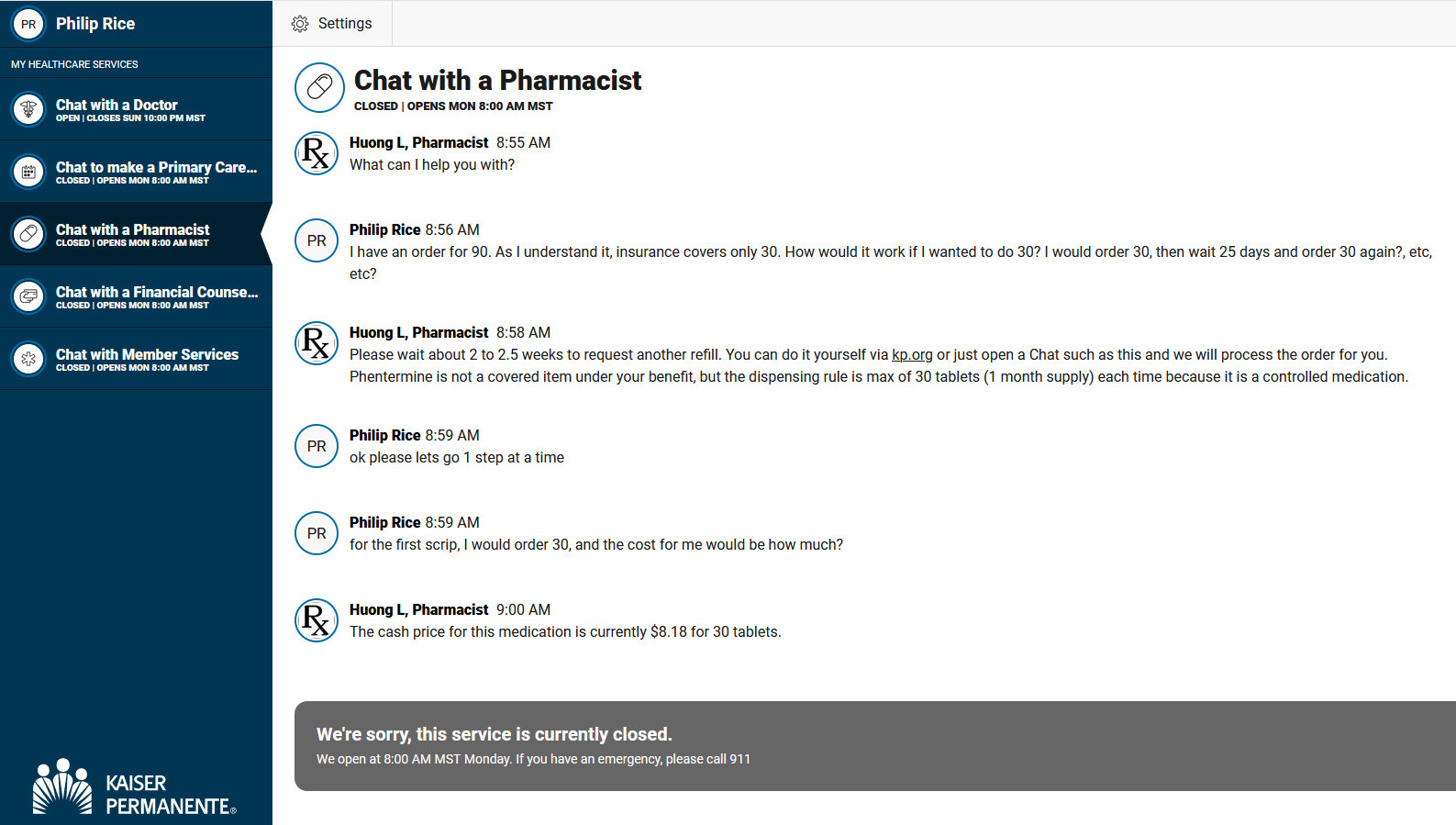Screen dimensions: 1456x825
Task: Open Chat with a Financial Counselor
Action: click(x=136, y=296)
